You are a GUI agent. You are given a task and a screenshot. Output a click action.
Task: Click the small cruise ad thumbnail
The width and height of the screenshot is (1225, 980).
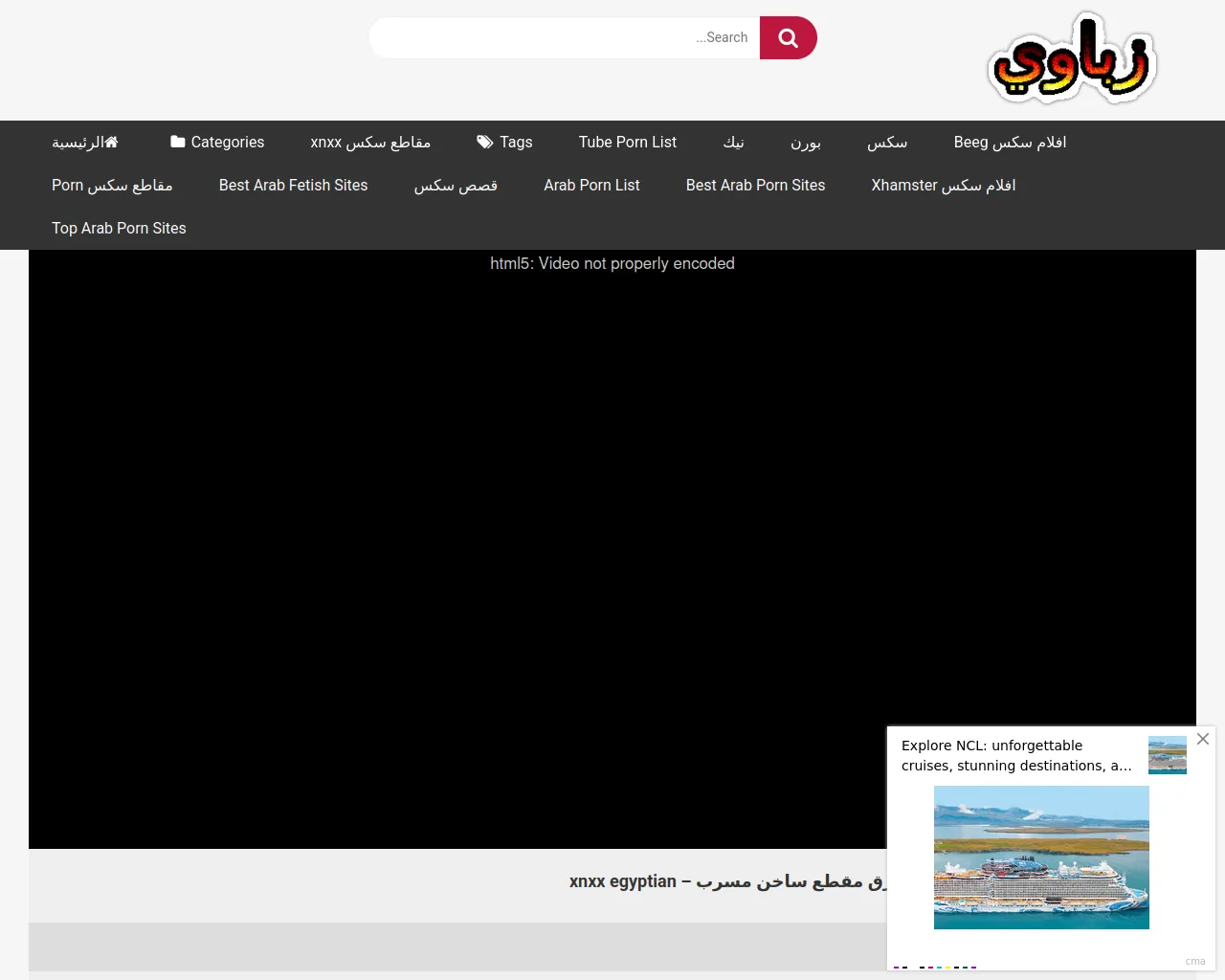pos(1167,755)
